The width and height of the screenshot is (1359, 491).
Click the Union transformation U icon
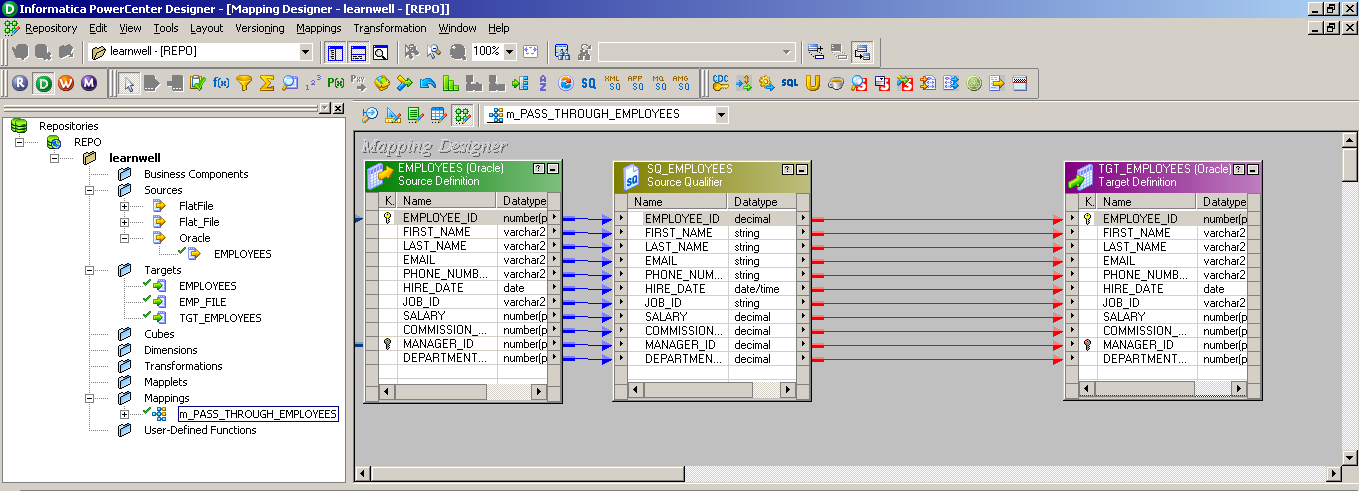pos(813,83)
